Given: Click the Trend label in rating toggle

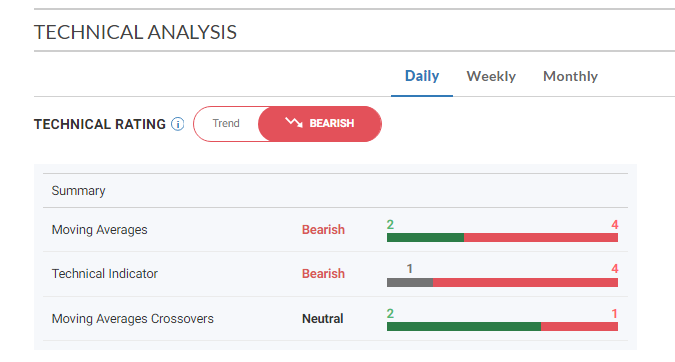Looking at the screenshot, I should click(x=226, y=124).
